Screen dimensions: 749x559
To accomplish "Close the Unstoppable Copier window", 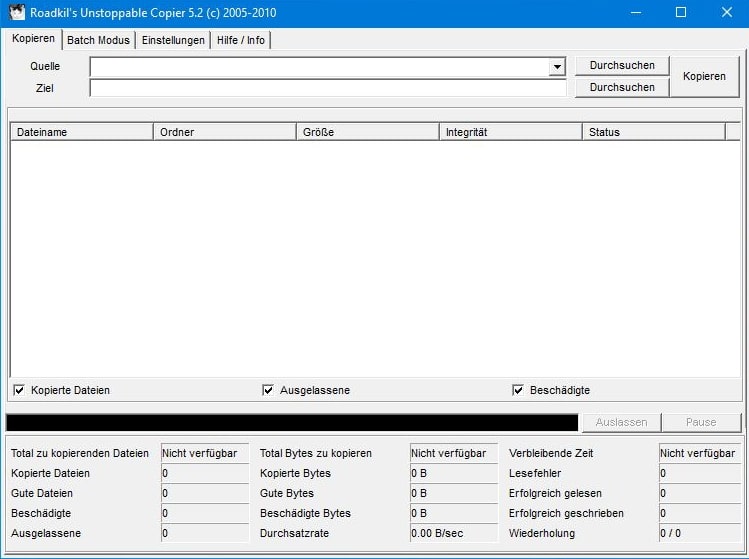I will (726, 12).
